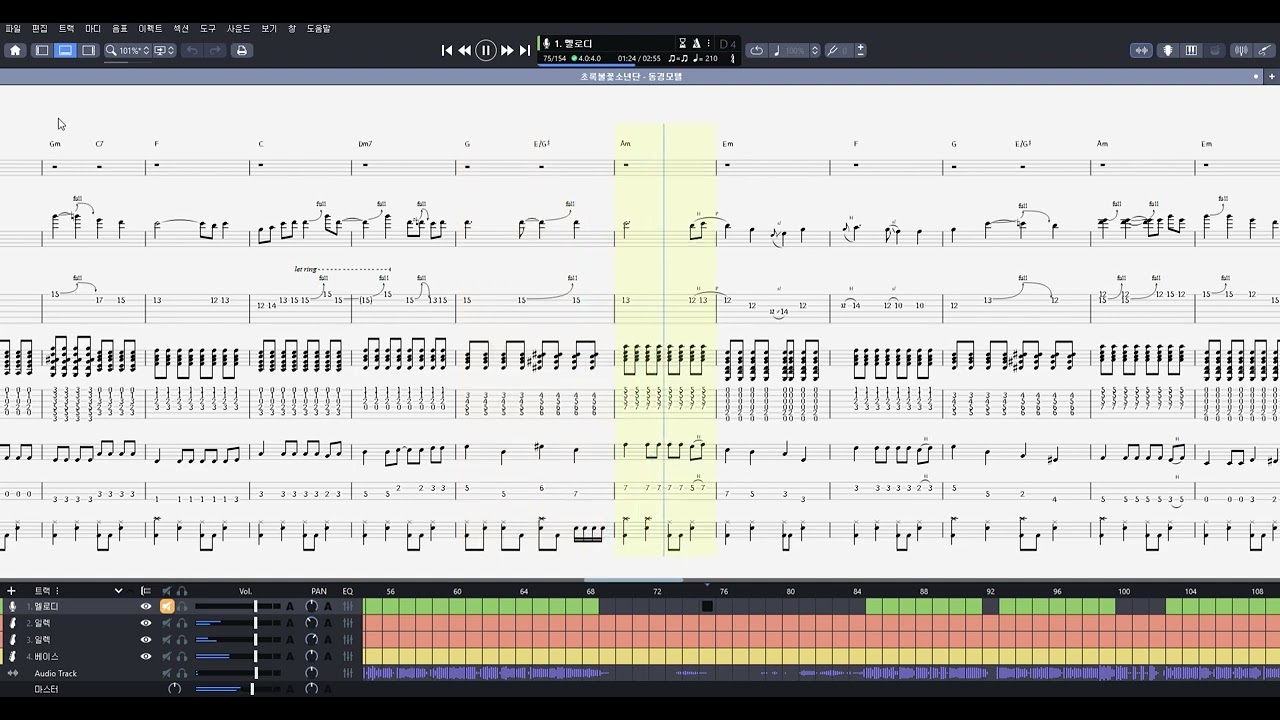
Task: Rewind to the previous bar
Action: pos(465,50)
